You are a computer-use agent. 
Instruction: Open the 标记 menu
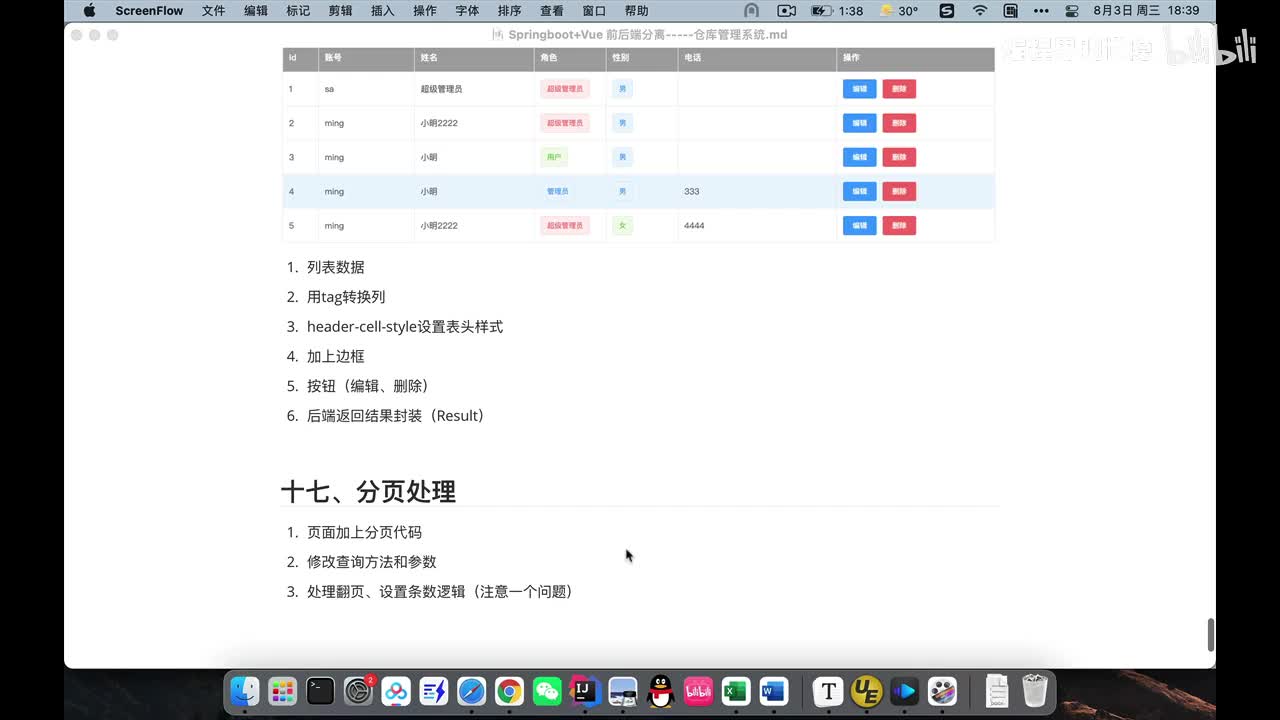click(298, 11)
